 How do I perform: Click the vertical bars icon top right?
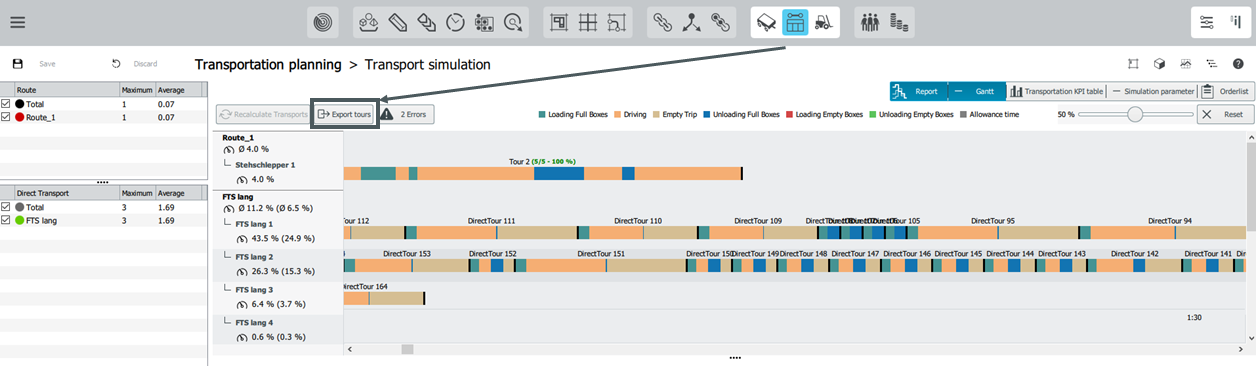1235,22
